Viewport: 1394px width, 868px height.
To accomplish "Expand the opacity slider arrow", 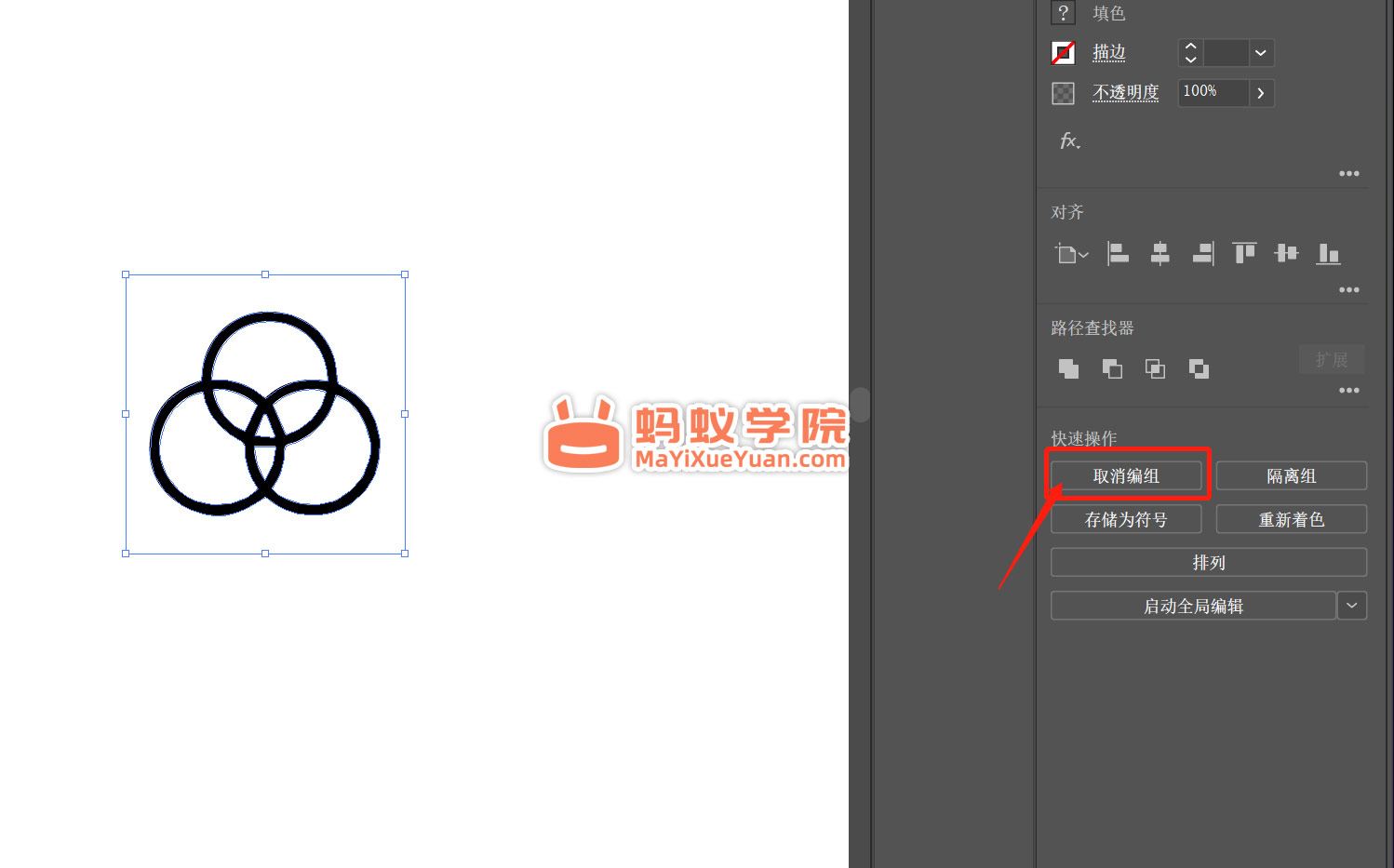I will 1261,93.
